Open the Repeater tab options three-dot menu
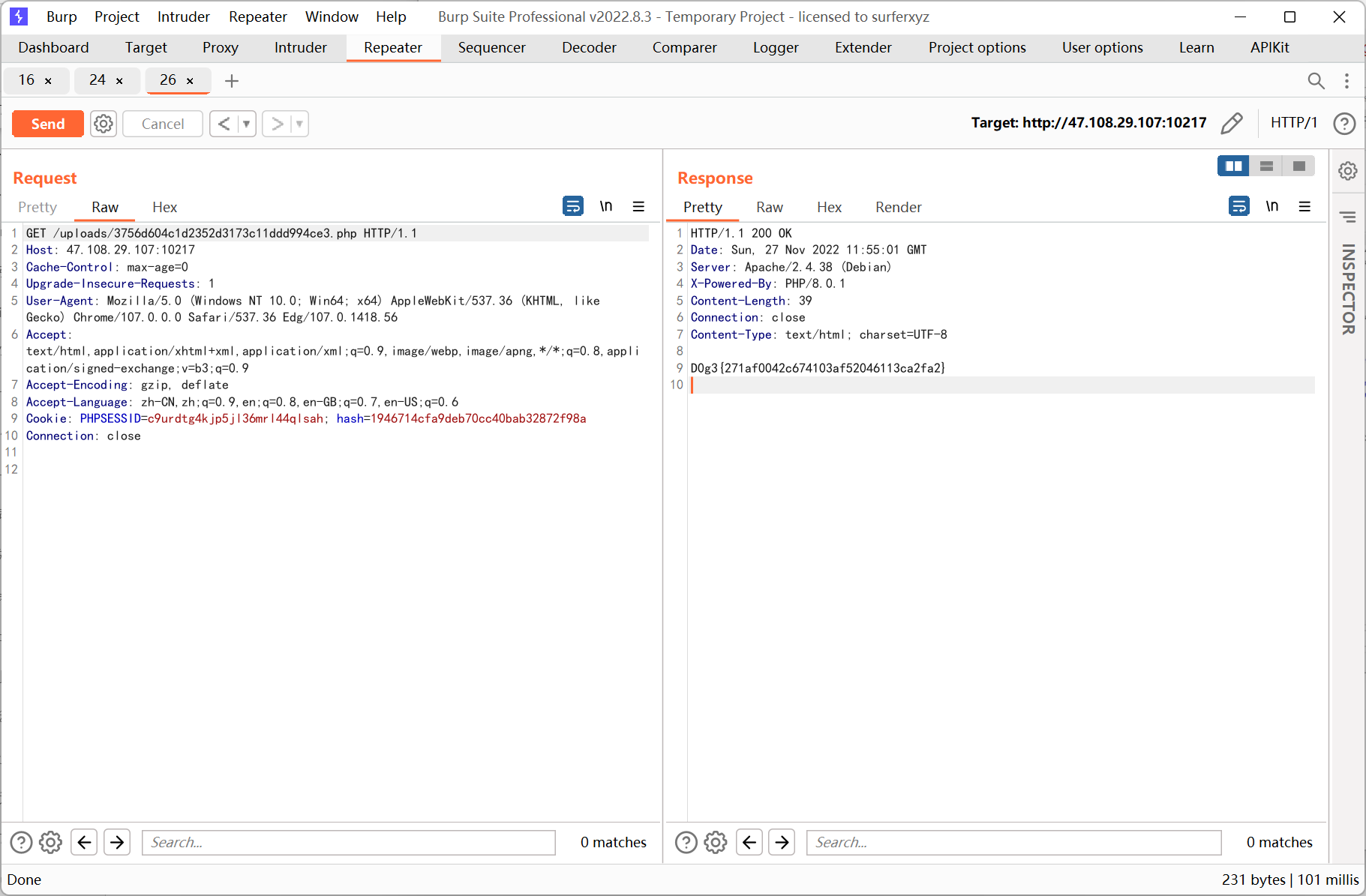The image size is (1366, 896). tap(1346, 80)
